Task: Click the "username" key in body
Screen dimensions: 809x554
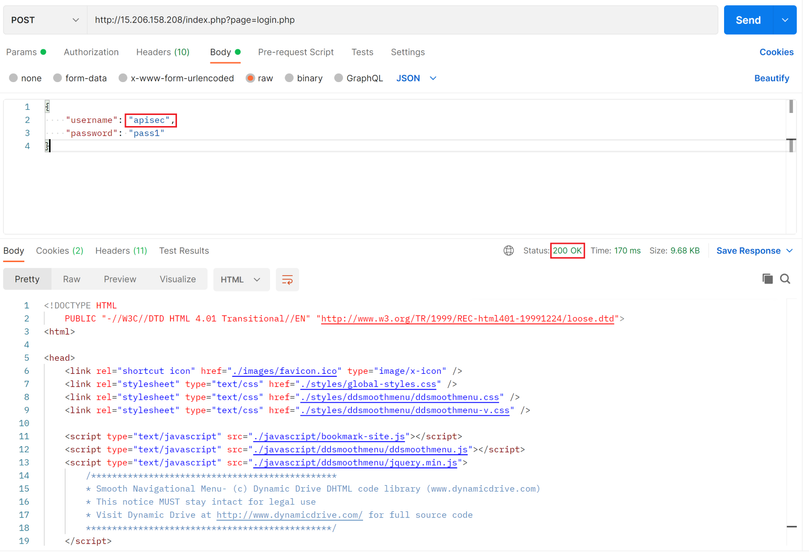Action: click(91, 120)
